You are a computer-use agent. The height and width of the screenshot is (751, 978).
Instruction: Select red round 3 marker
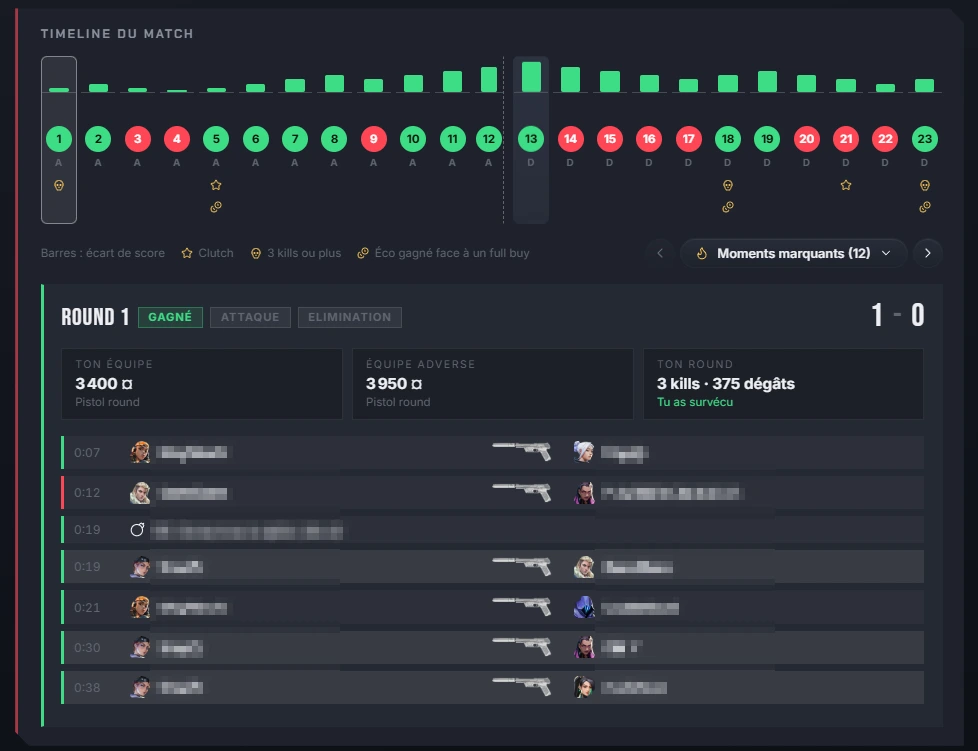pyautogui.click(x=137, y=138)
